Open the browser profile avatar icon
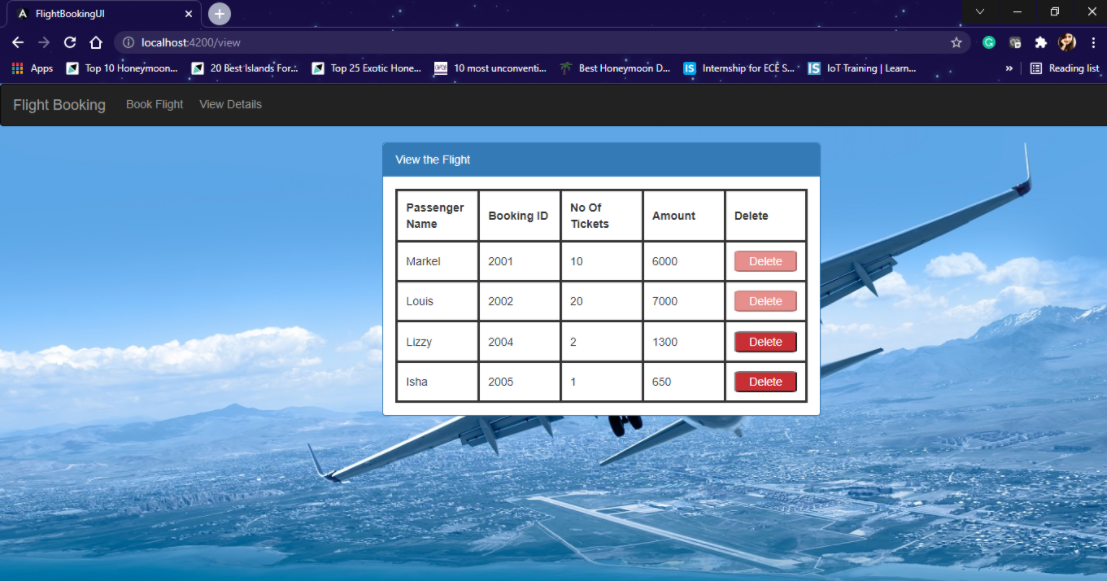The image size is (1107, 581). (x=1066, y=43)
